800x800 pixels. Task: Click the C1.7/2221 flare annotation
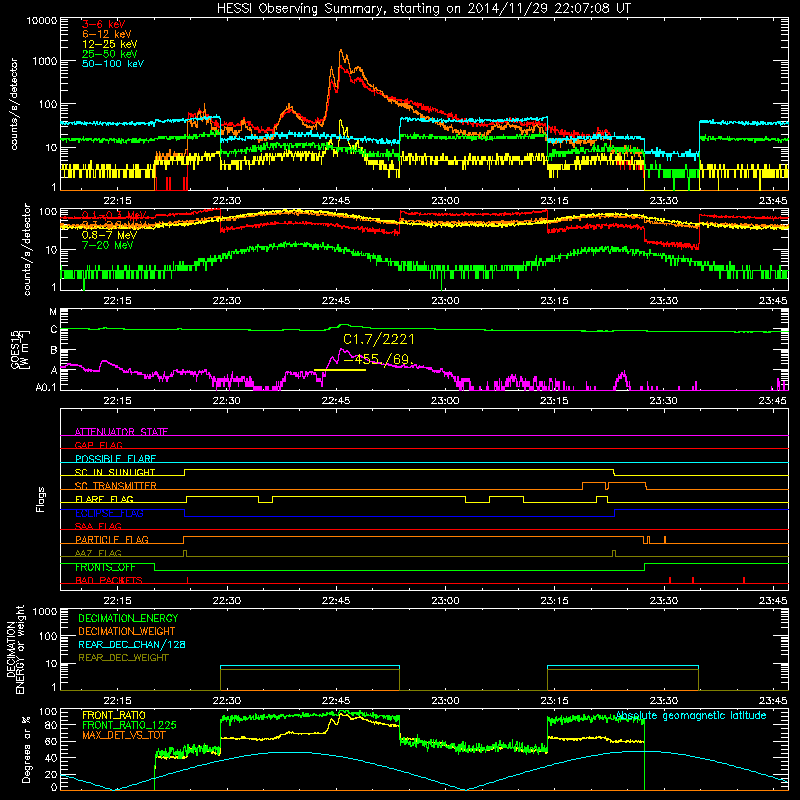tap(379, 339)
